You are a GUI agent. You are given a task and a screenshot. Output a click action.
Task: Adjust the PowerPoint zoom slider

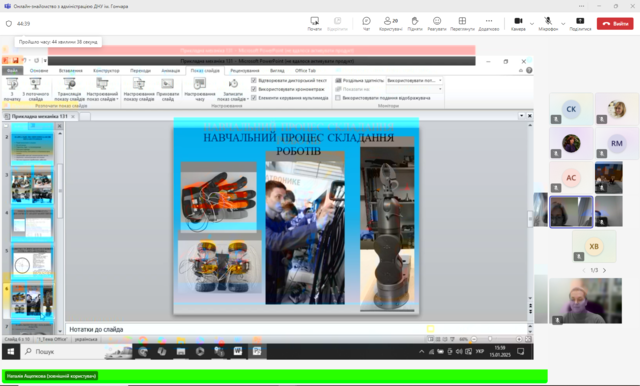[490, 339]
